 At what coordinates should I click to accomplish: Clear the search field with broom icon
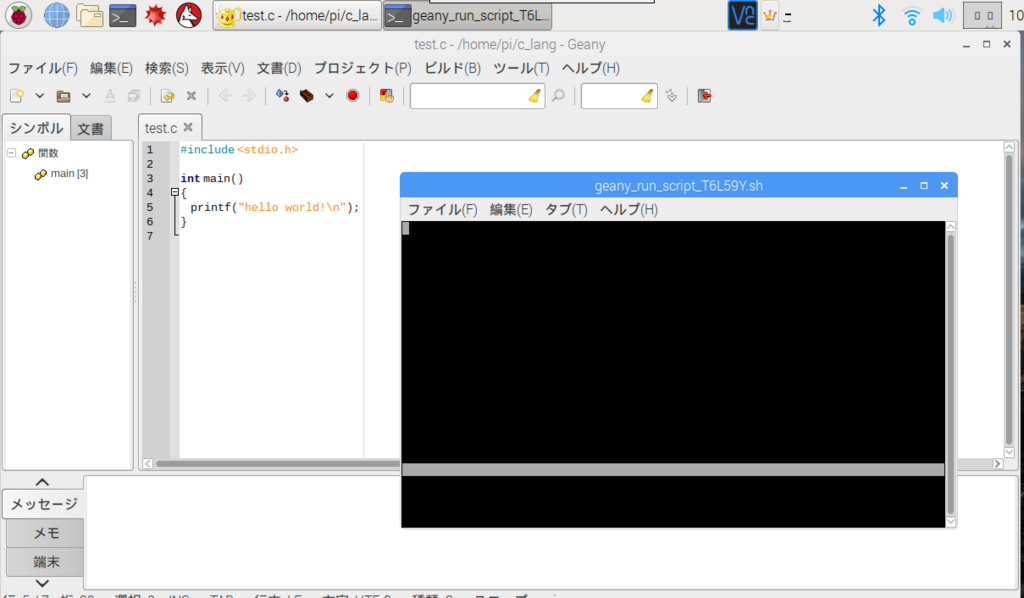point(534,96)
